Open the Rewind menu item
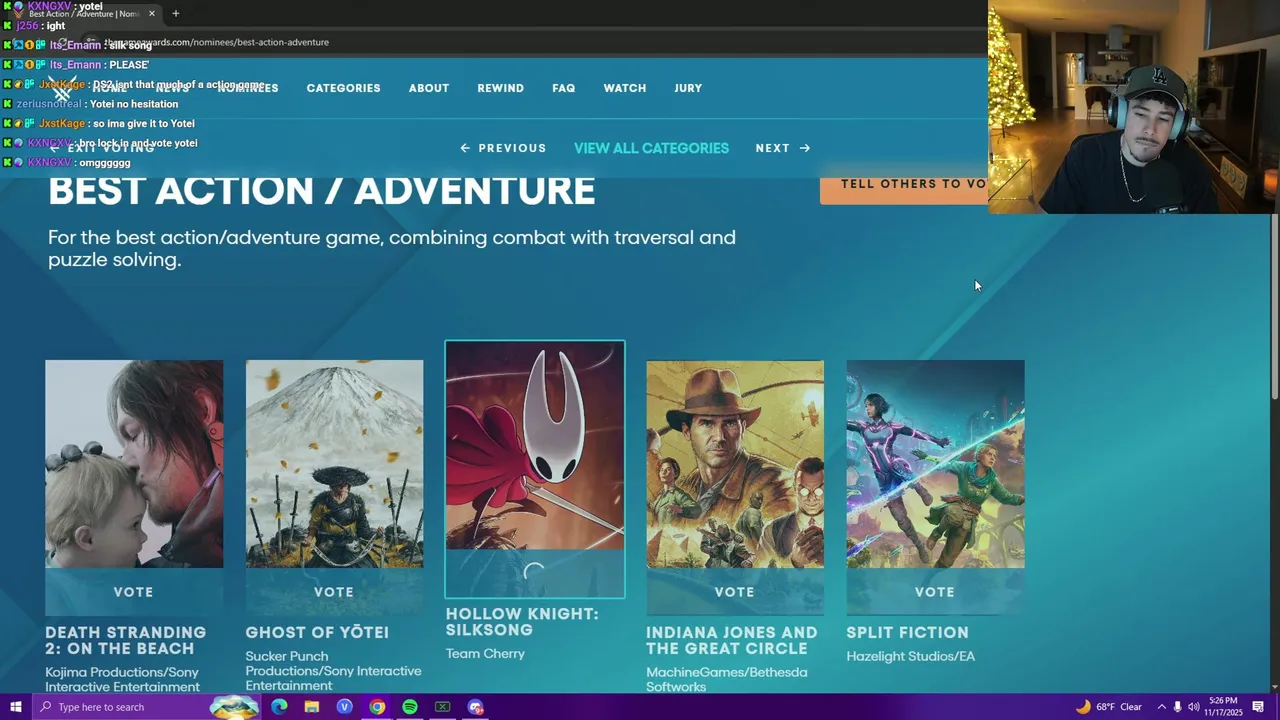Image resolution: width=1280 pixels, height=720 pixels. coord(500,88)
